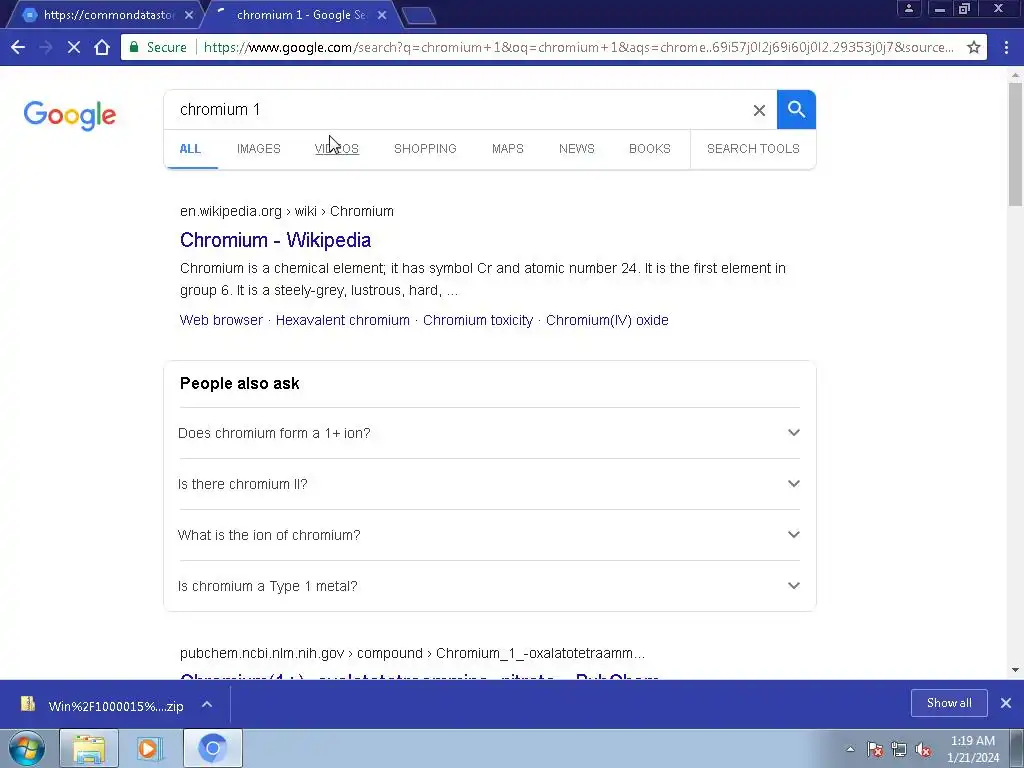Click the Chromium taskbar icon
Screen dimensions: 1024x768
(x=212, y=748)
